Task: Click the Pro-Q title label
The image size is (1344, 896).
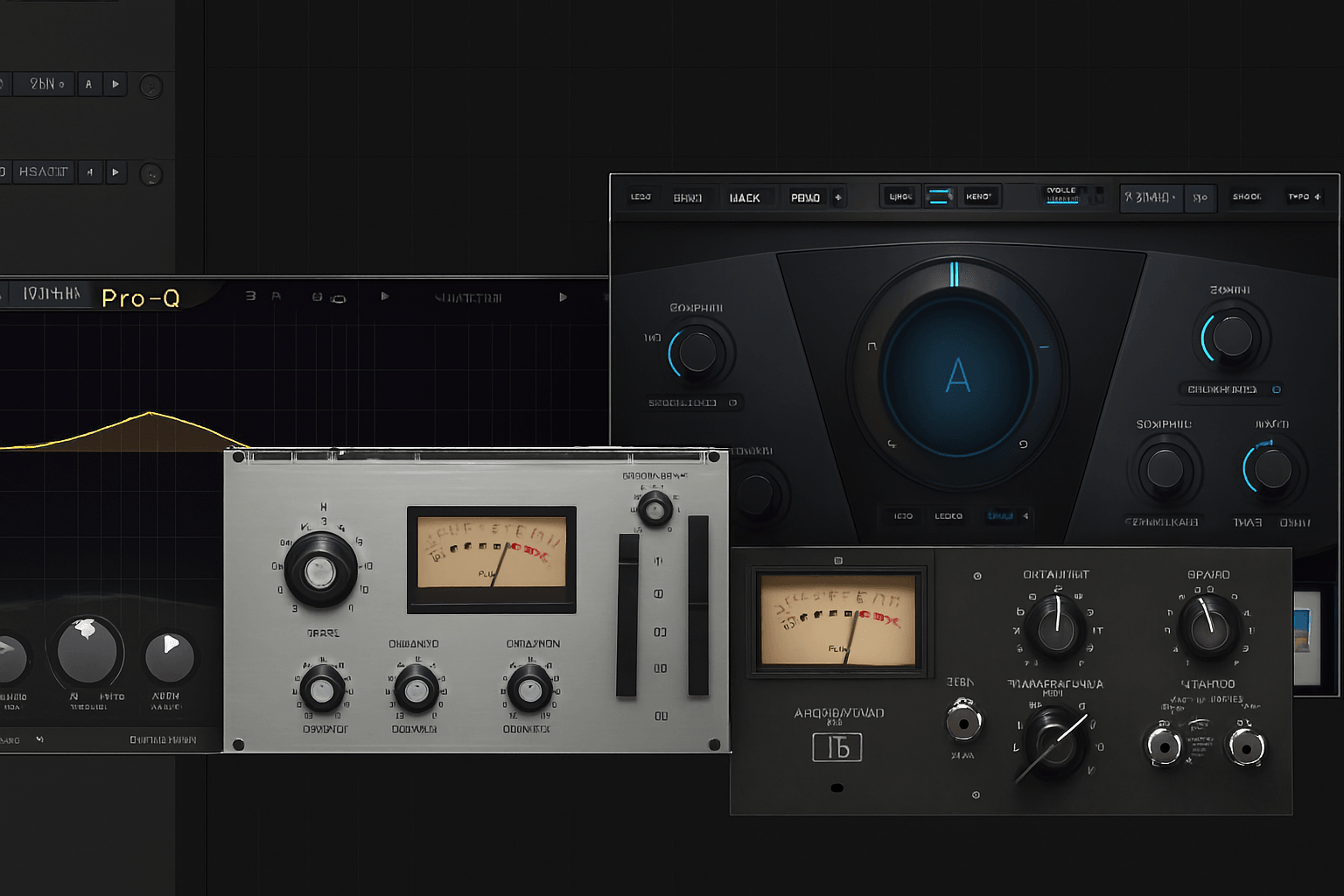Action: 140,297
